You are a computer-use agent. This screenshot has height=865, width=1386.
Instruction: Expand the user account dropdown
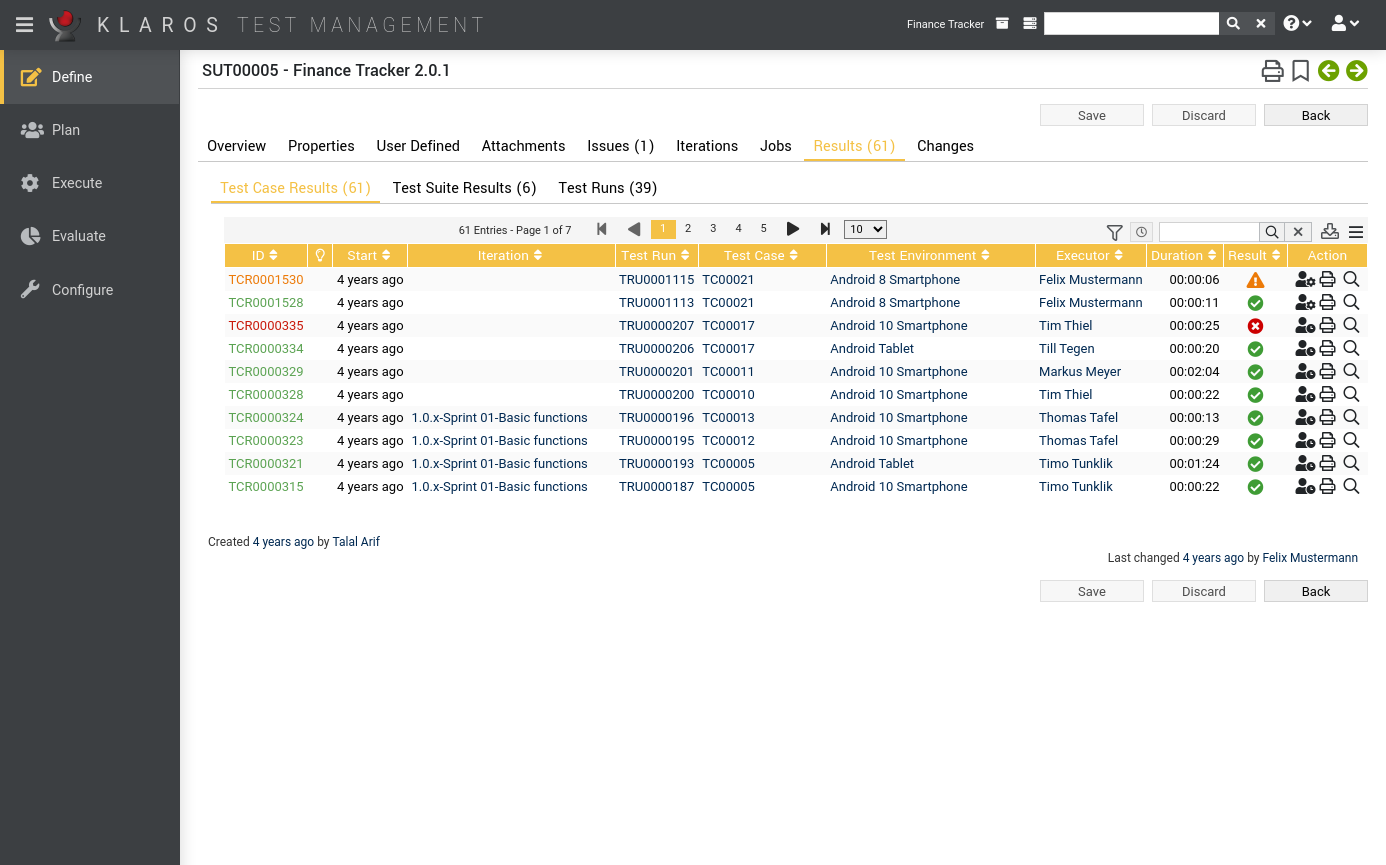pos(1345,24)
